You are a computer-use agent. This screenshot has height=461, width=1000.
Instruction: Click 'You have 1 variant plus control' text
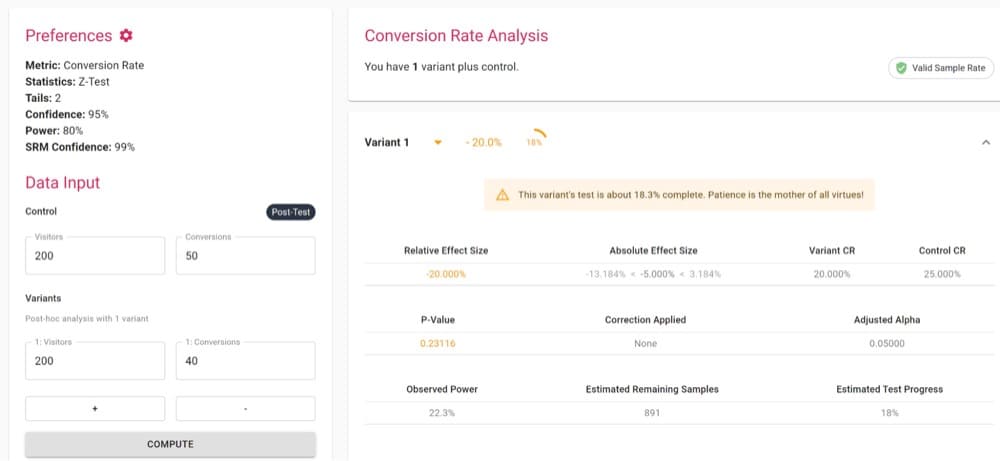click(x=442, y=66)
